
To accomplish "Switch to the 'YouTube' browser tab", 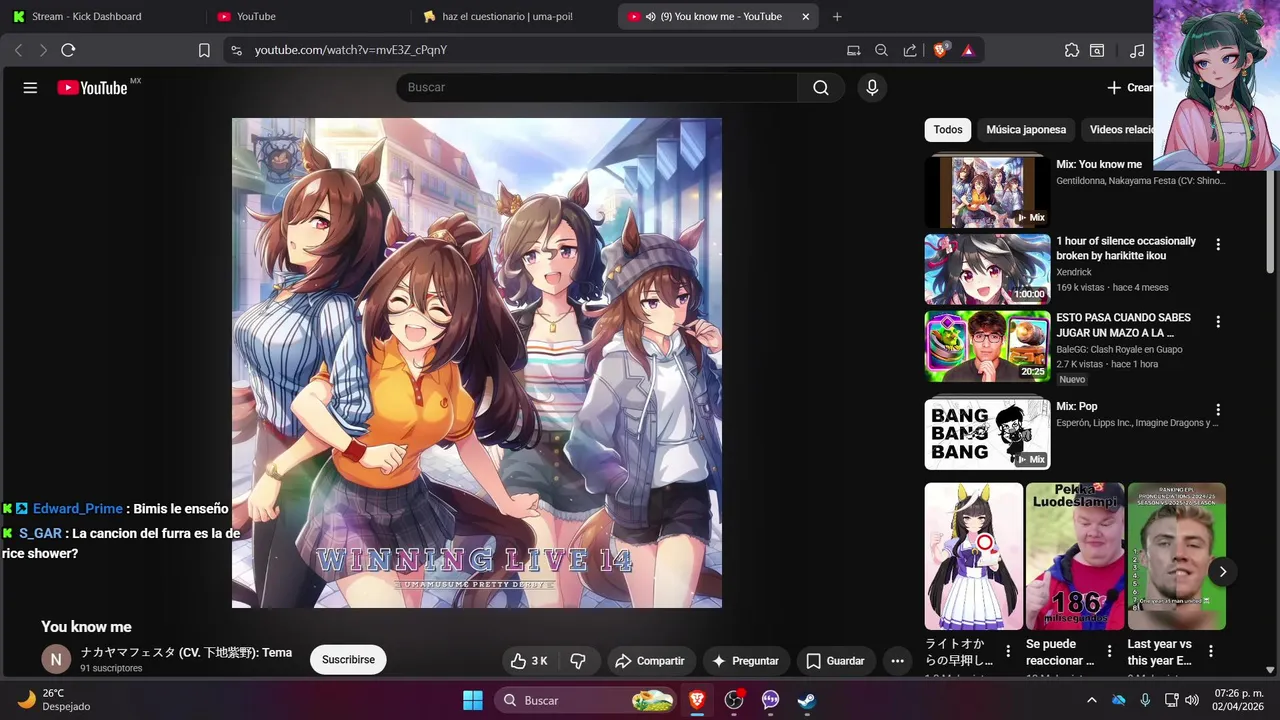I will click(305, 17).
